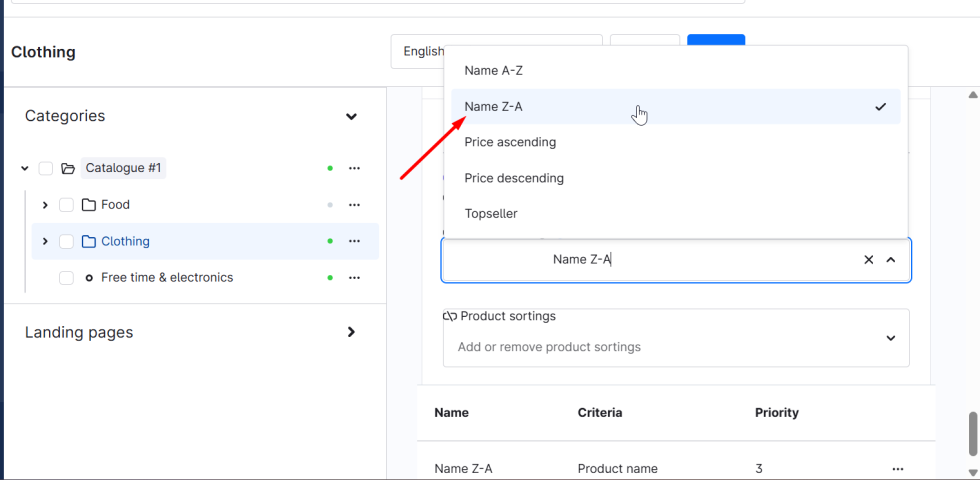Open Free time & electronics three-dot menu
This screenshot has width=980, height=480.
pyautogui.click(x=354, y=278)
